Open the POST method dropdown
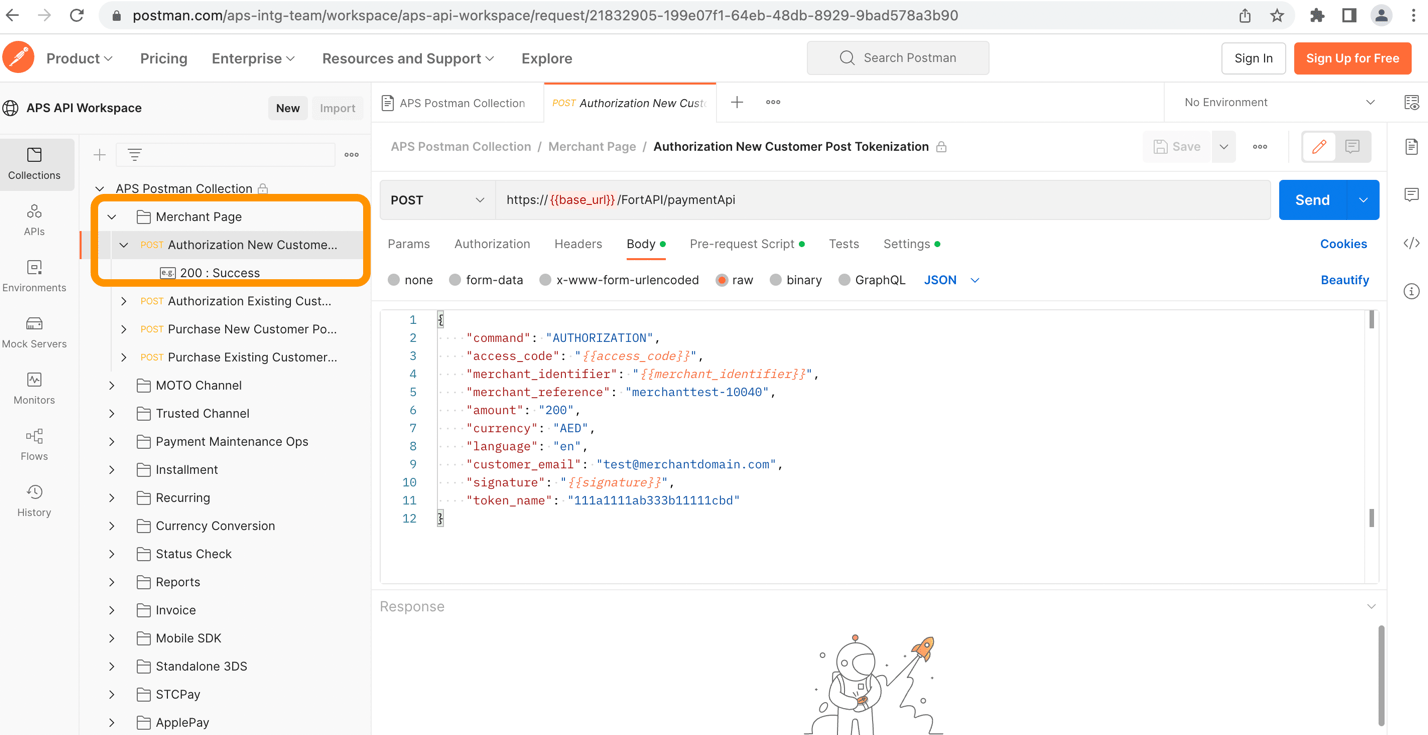Viewport: 1428px width, 735px height. pyautogui.click(x=437, y=200)
